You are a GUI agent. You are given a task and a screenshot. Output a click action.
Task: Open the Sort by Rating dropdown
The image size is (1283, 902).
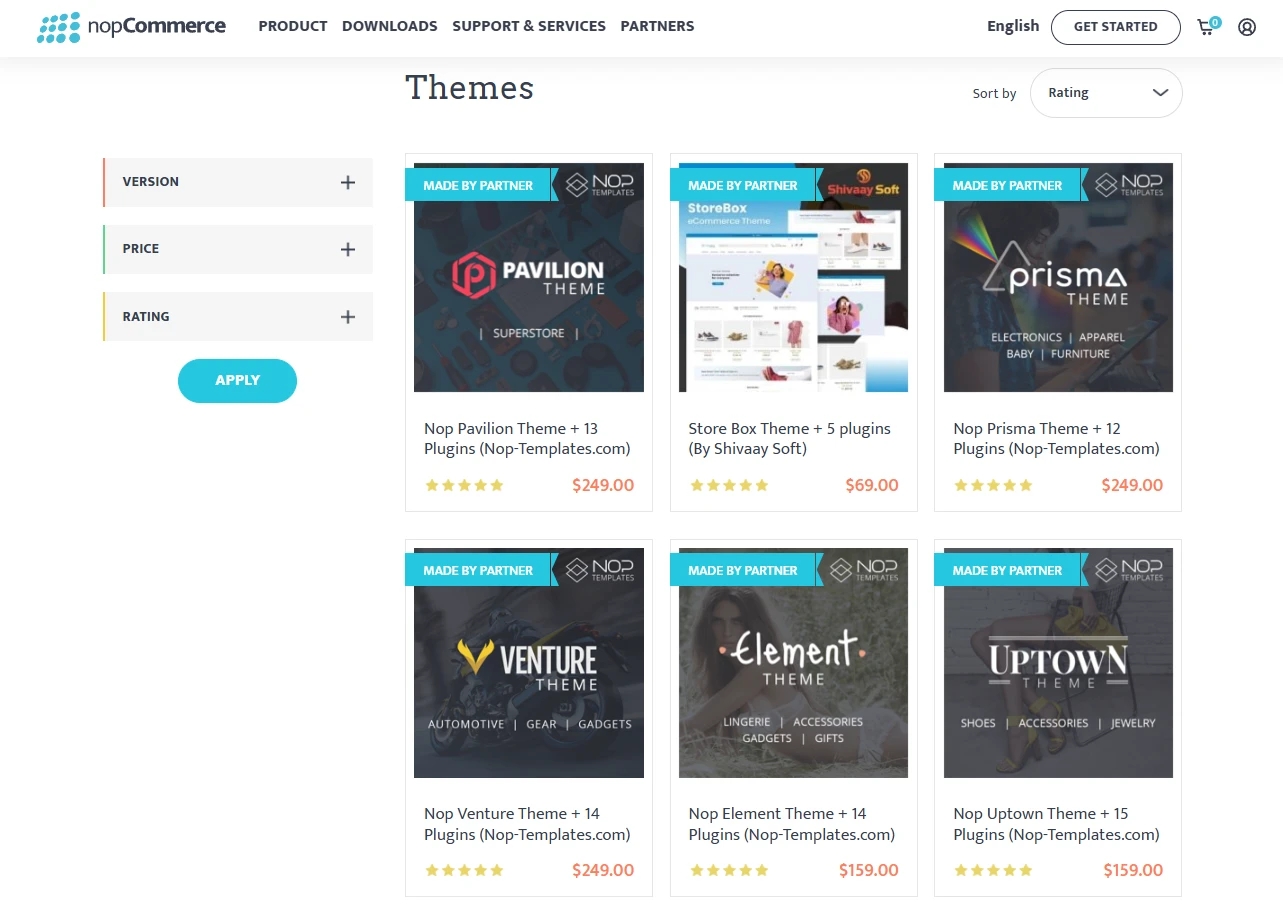pos(1106,92)
